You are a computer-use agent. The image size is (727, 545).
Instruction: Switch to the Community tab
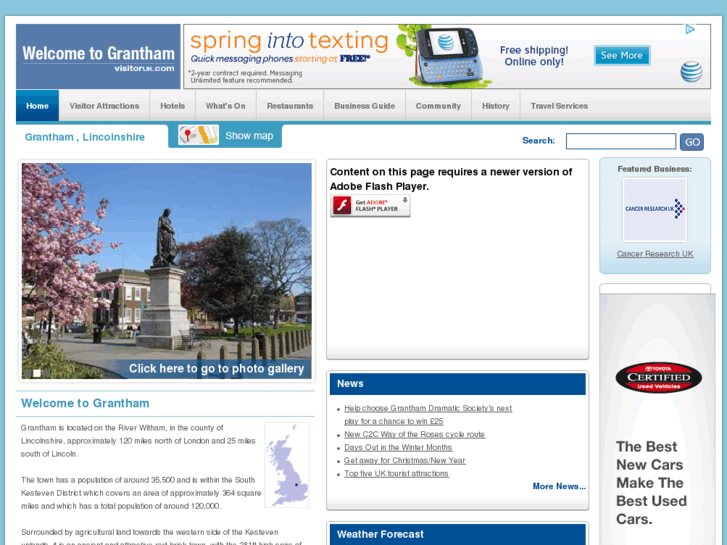[x=438, y=106]
